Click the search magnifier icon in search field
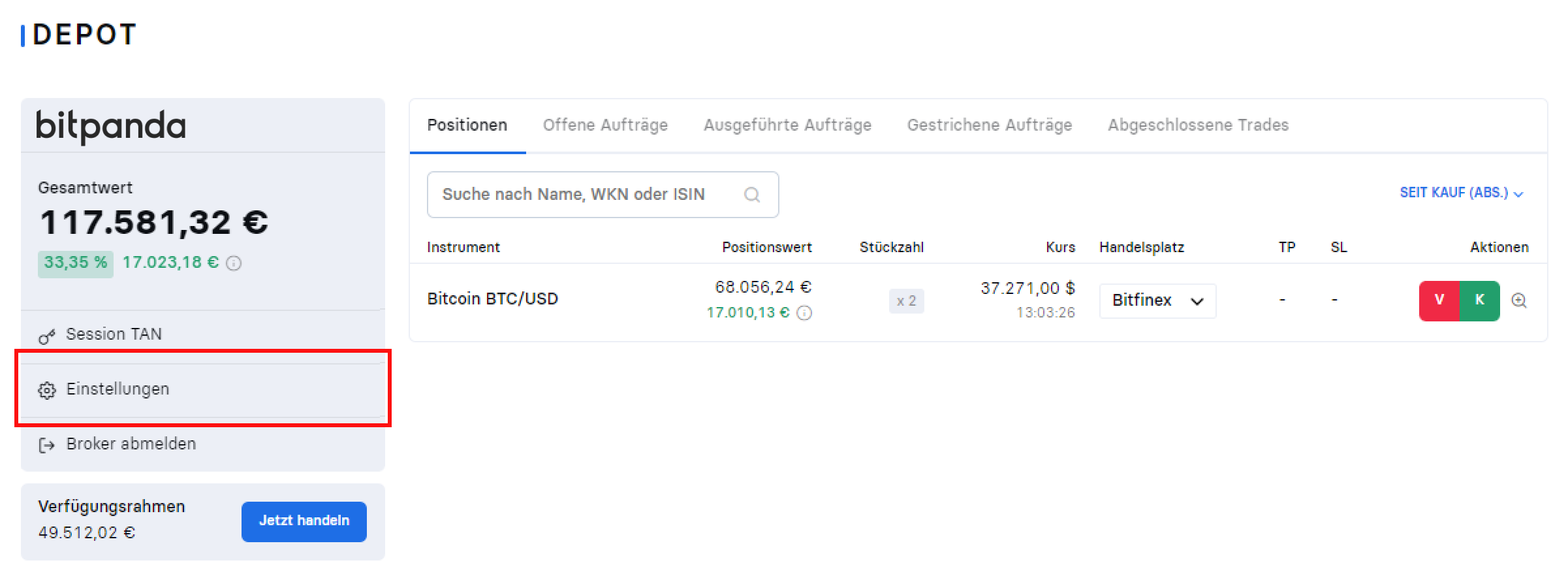The height and width of the screenshot is (584, 1568). point(752,195)
